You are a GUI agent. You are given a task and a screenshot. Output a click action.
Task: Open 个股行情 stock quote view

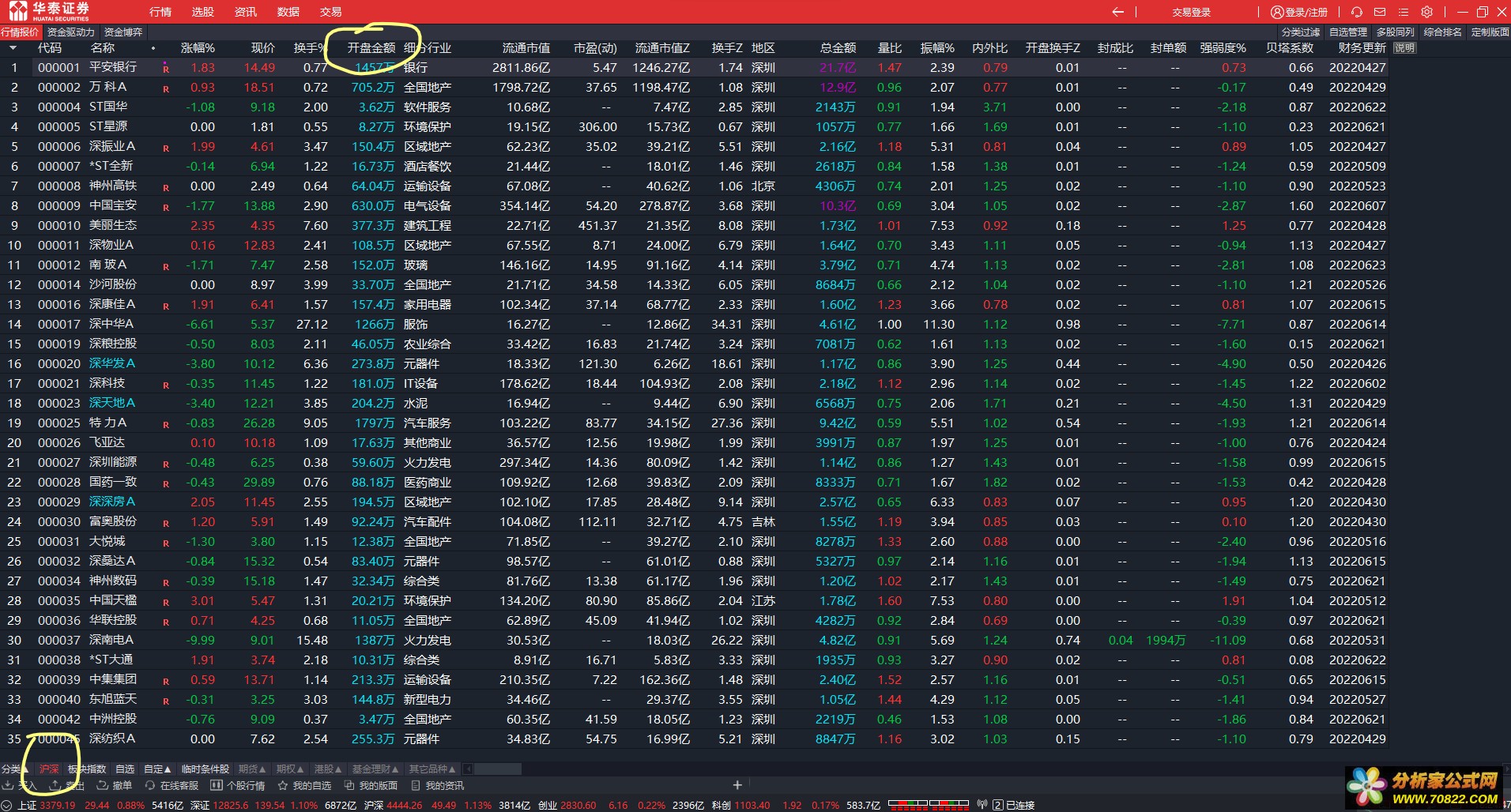coord(238,785)
